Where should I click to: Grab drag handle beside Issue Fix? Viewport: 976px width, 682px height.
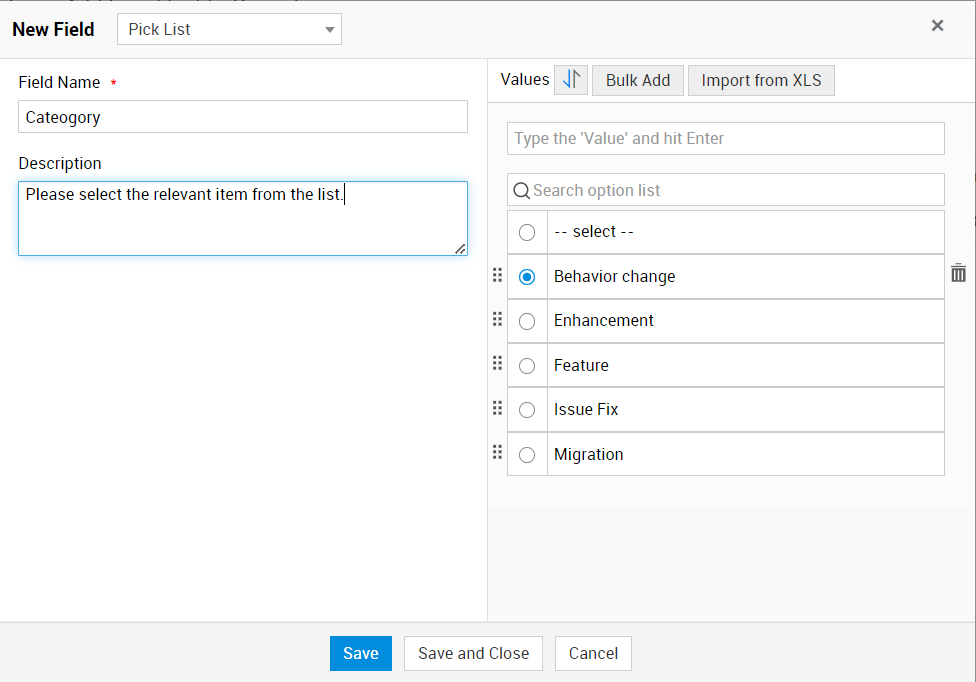point(498,408)
